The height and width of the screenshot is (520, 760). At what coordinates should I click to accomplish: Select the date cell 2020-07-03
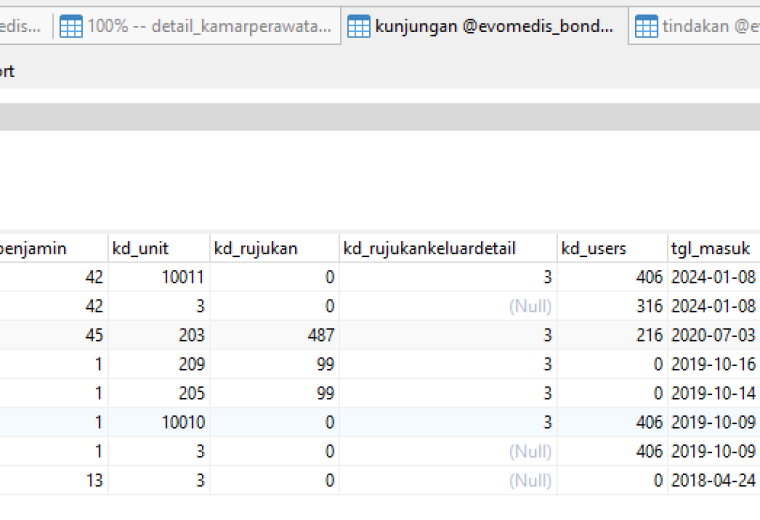[x=713, y=335]
